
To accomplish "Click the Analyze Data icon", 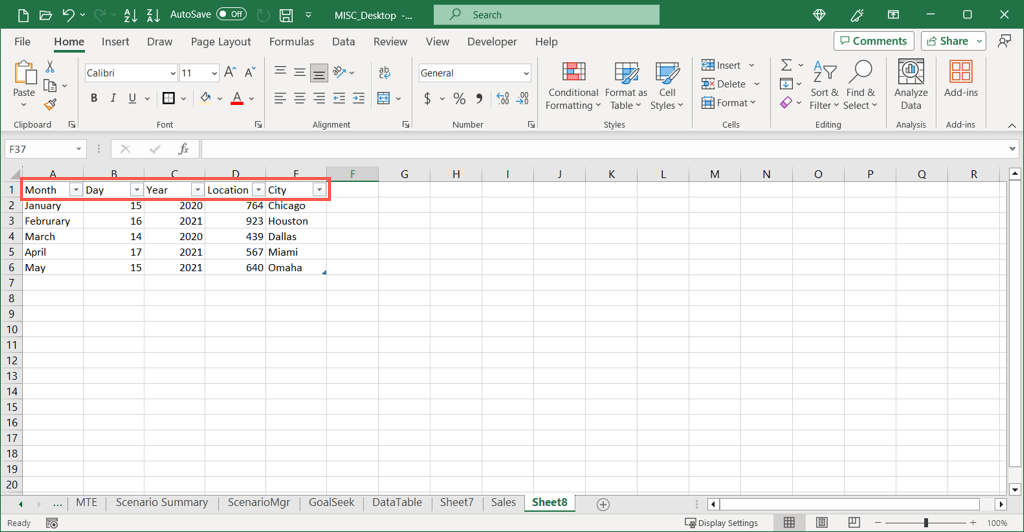I will [x=910, y=75].
